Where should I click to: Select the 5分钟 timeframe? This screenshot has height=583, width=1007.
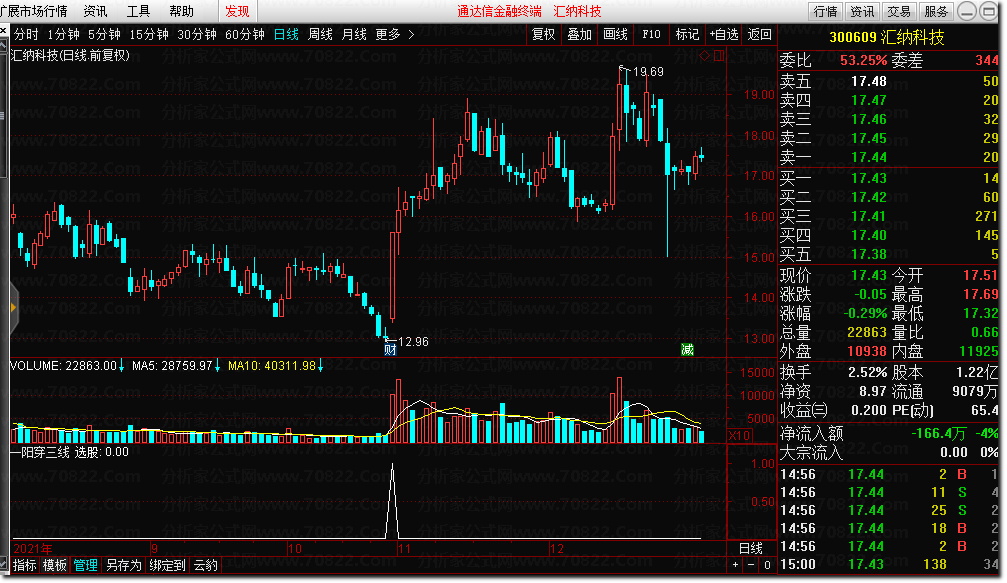pyautogui.click(x=104, y=35)
